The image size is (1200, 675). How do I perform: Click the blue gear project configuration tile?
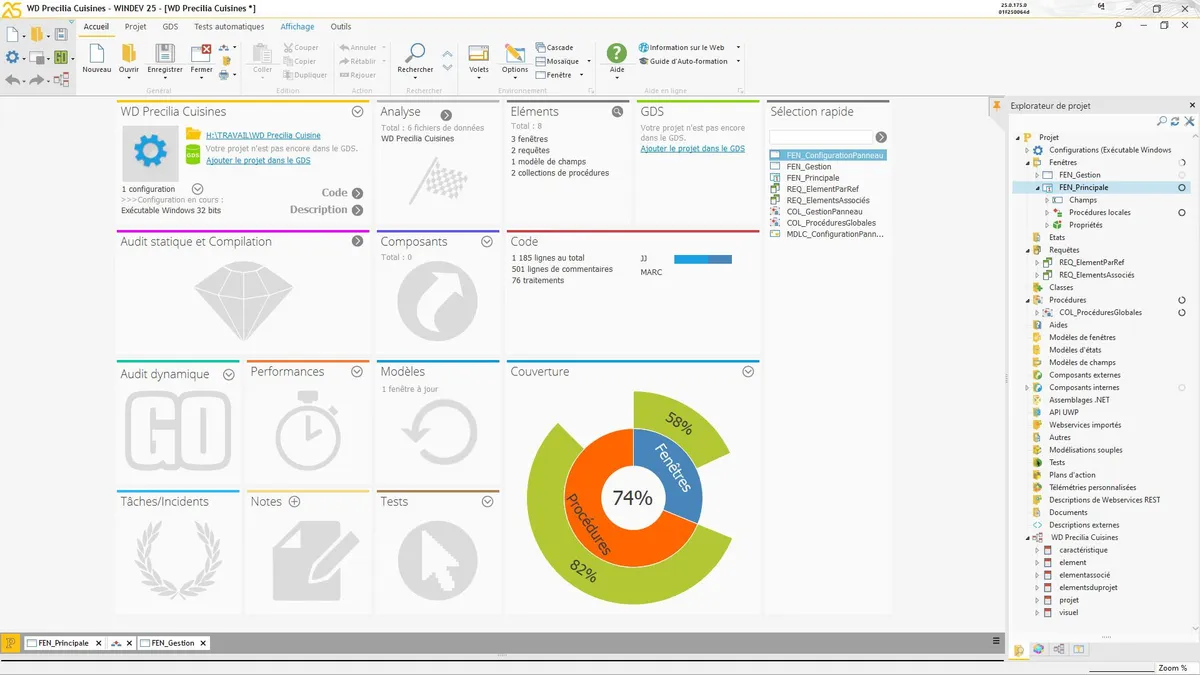click(x=150, y=153)
